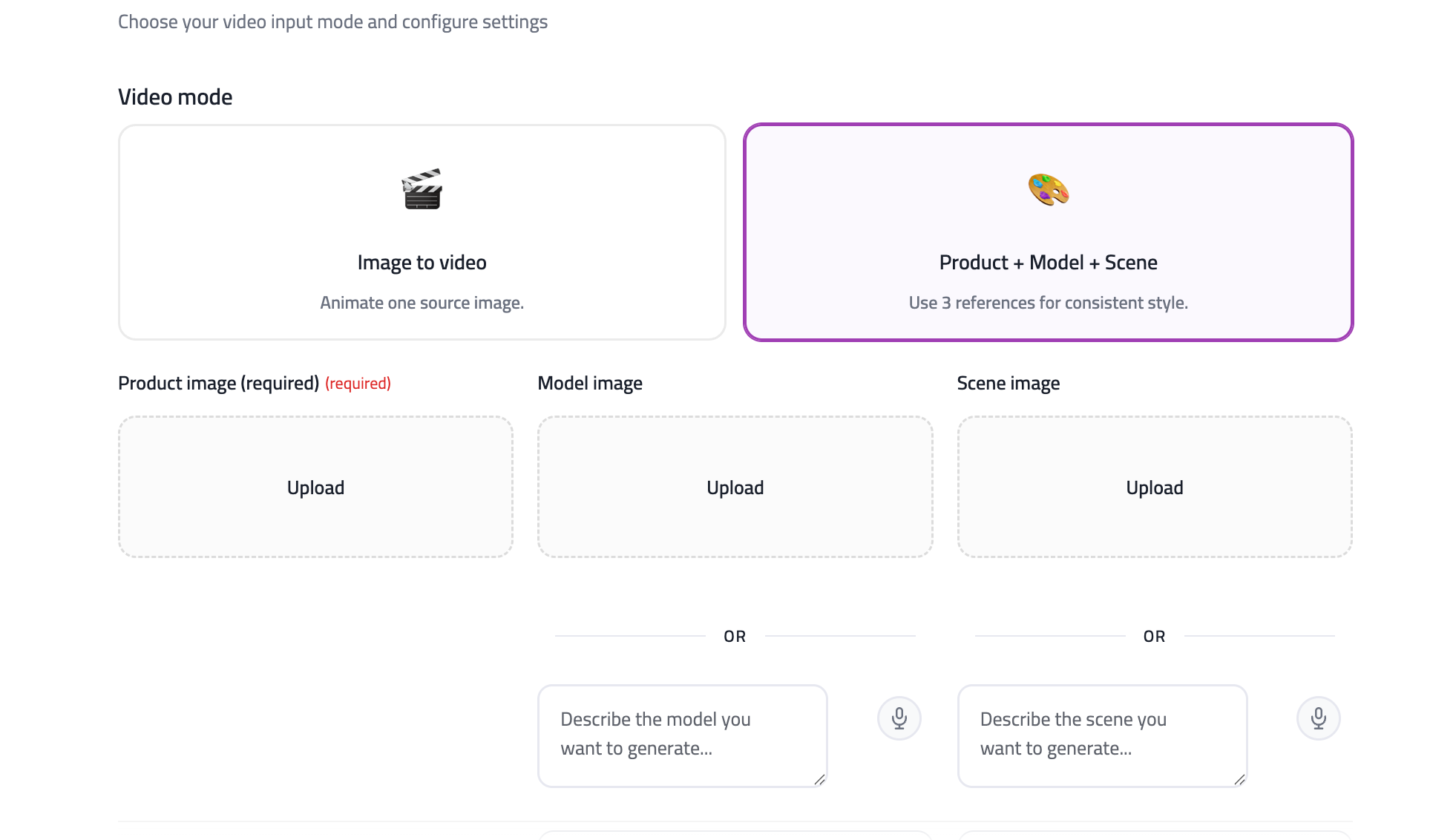The image size is (1456, 840).
Task: Click the Describe the scene text field
Action: pos(1102,735)
